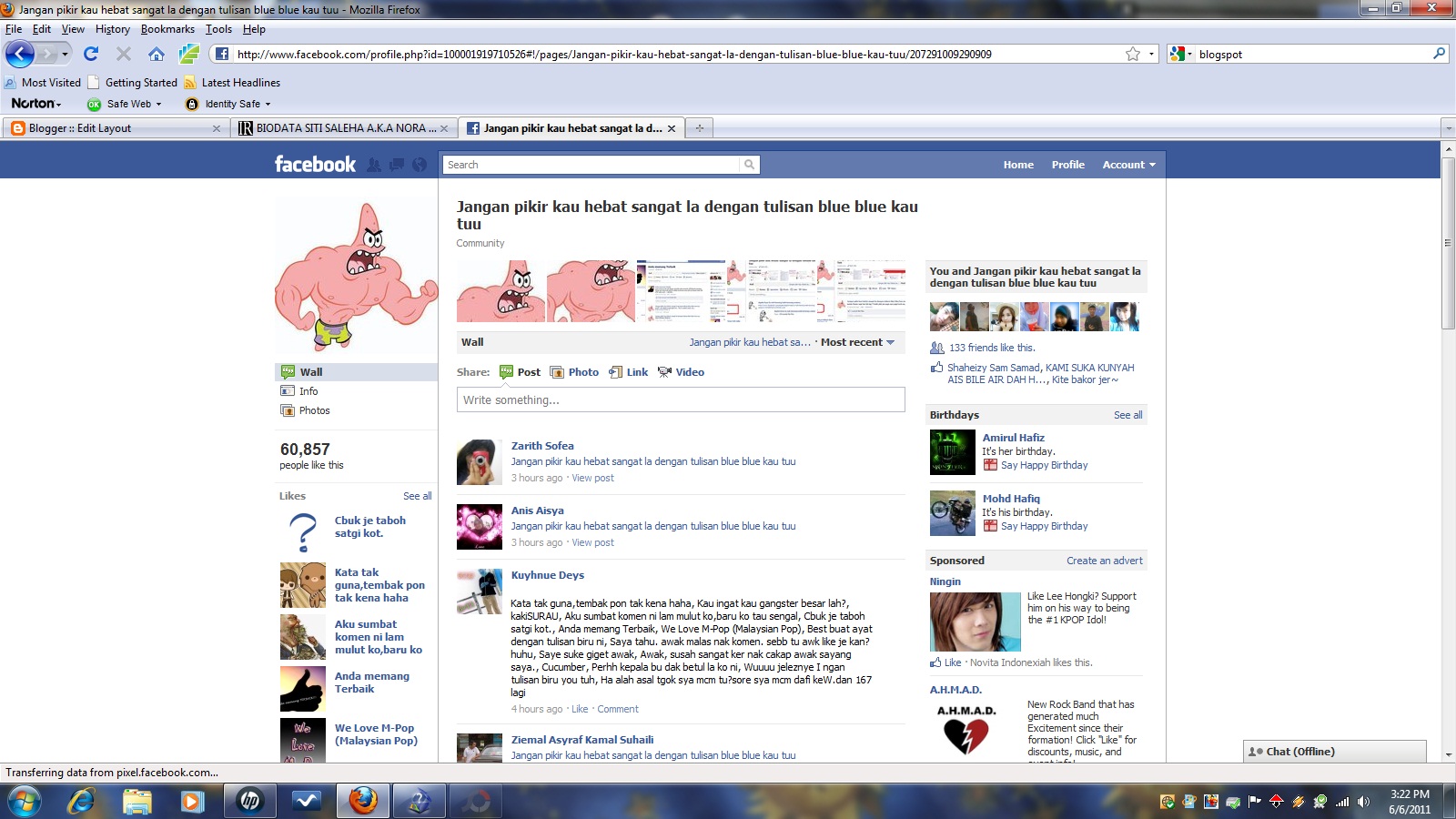Open Windows Media Player from taskbar
The image size is (1456, 819).
pyautogui.click(x=192, y=802)
